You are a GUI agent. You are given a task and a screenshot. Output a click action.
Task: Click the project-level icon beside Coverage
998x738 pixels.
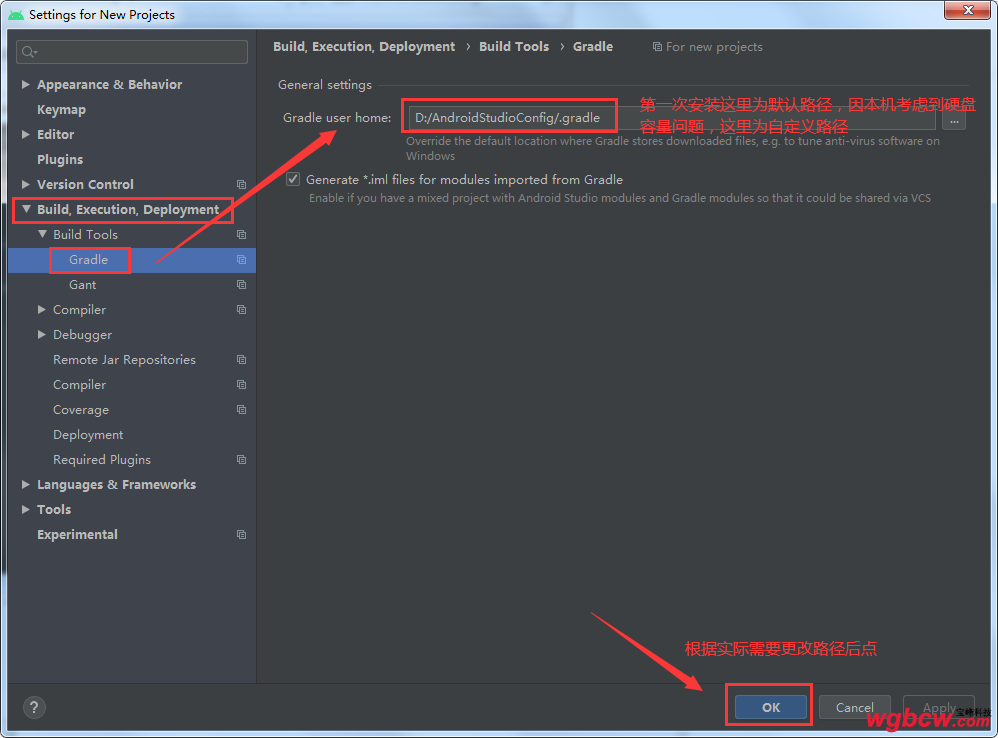pyautogui.click(x=241, y=410)
